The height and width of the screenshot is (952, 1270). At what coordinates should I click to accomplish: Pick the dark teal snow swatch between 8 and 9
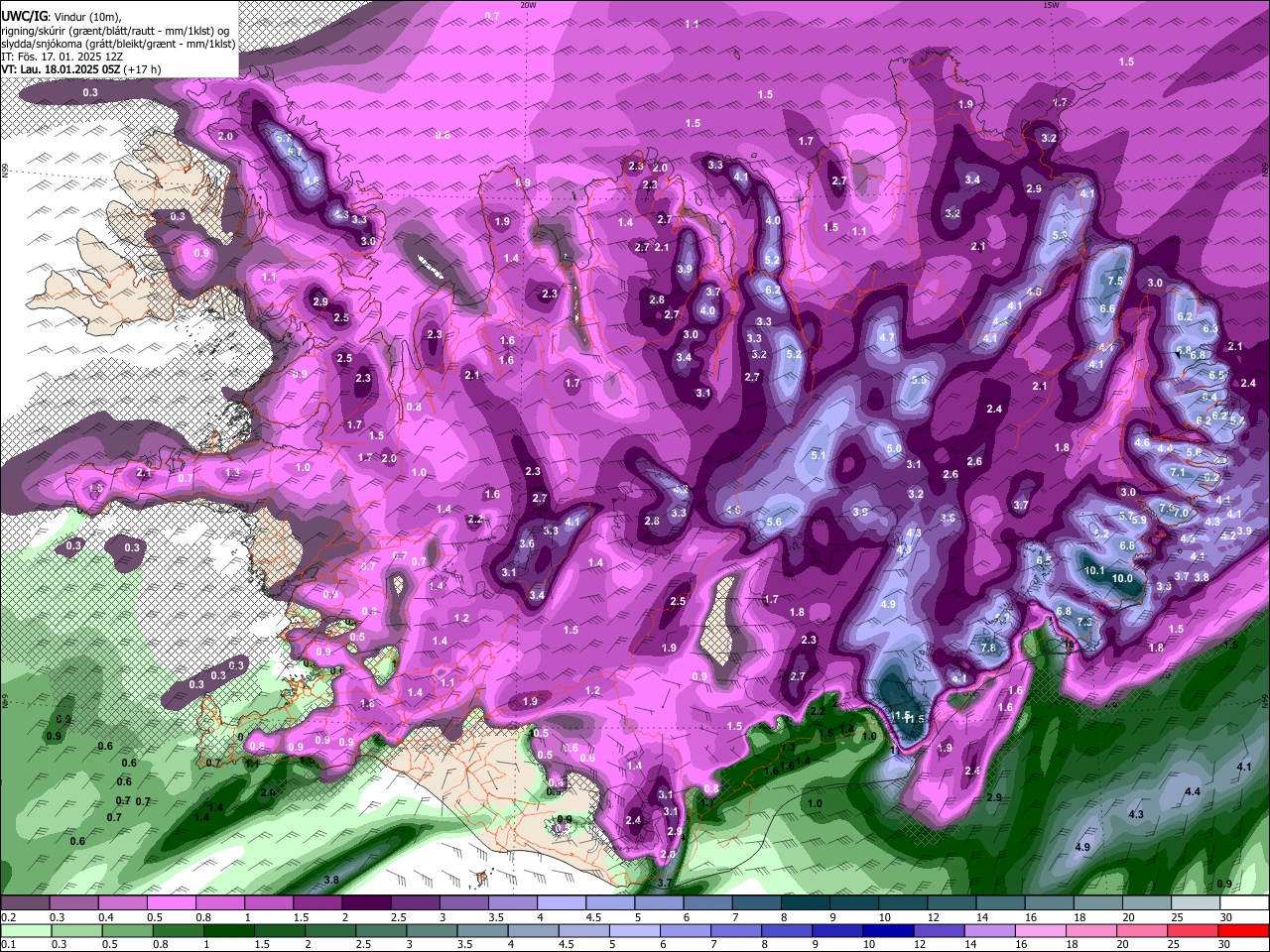(806, 903)
